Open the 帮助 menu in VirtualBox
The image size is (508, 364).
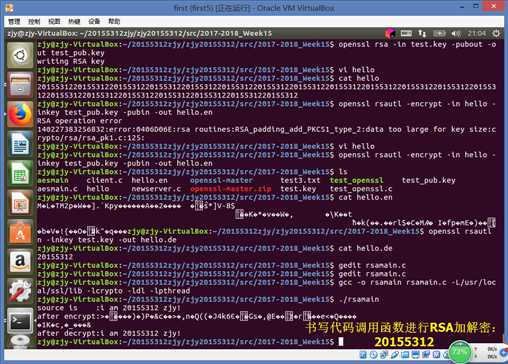(x=114, y=22)
